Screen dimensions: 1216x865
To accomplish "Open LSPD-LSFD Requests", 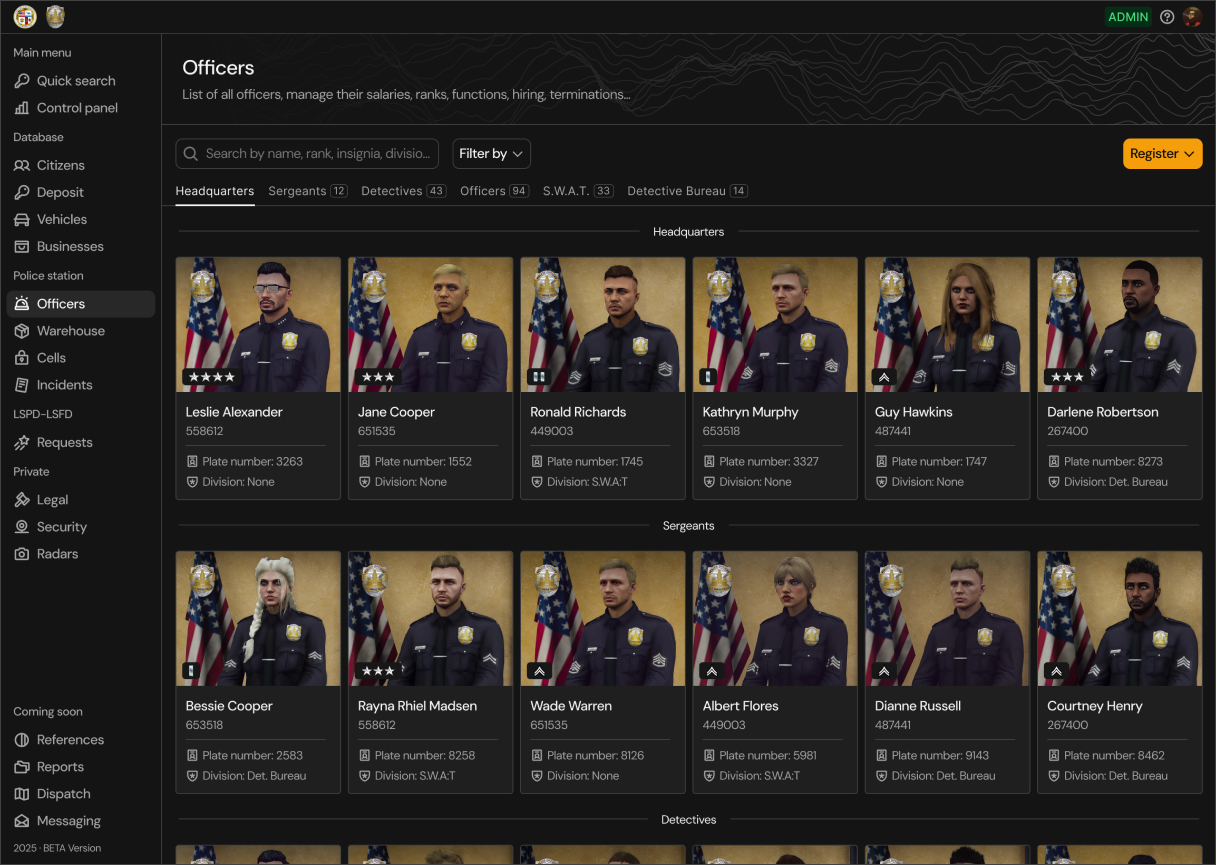I will [x=80, y=442].
